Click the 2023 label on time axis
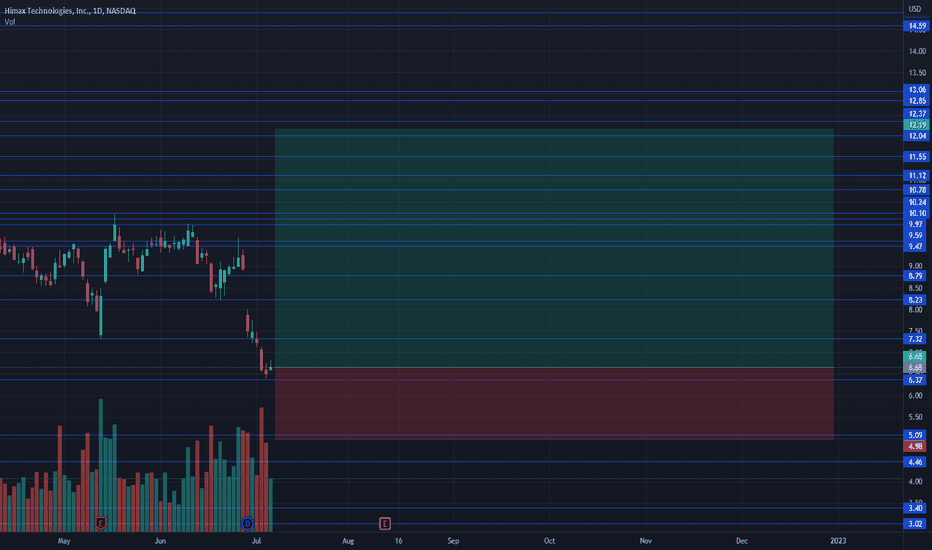This screenshot has height=550, width=932. click(838, 541)
